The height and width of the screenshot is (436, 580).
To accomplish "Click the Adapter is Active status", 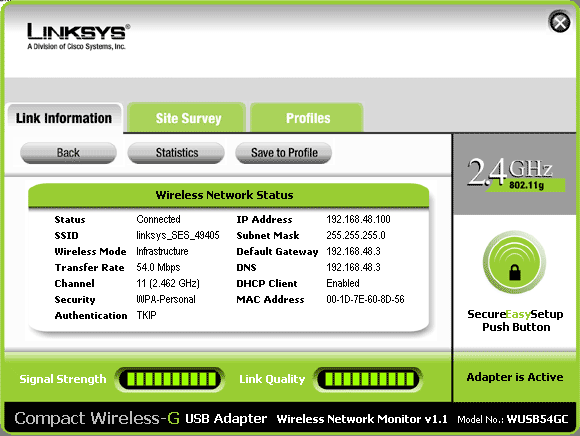I will pos(515,377).
